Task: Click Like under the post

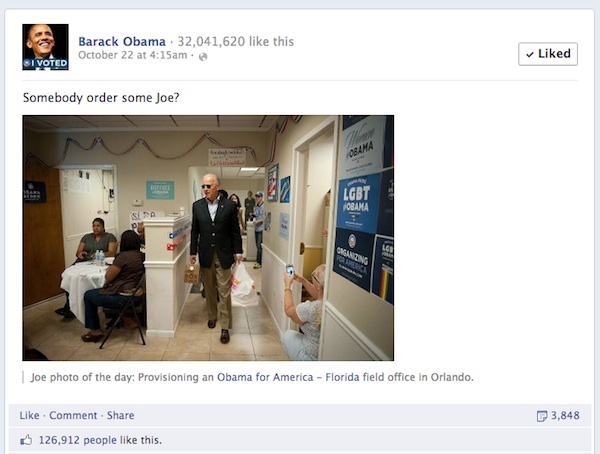Action: tap(29, 415)
